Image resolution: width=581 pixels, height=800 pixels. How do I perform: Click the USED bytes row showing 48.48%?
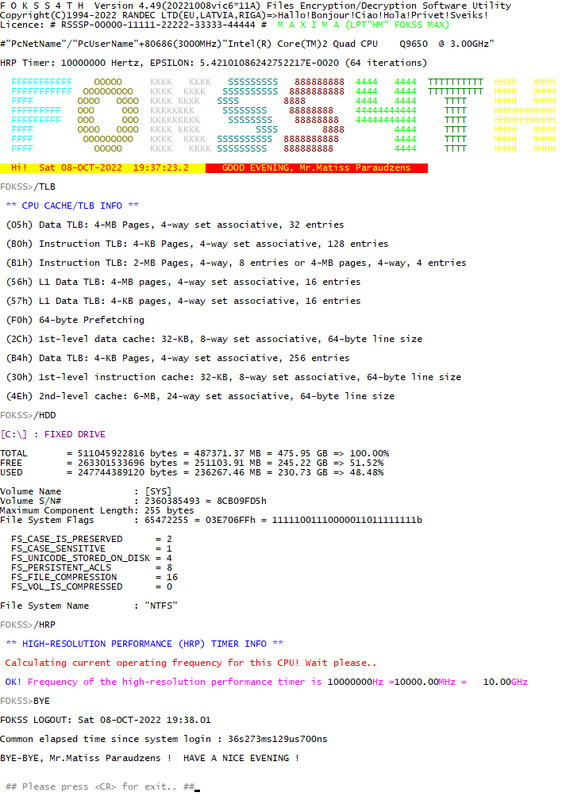point(192,472)
